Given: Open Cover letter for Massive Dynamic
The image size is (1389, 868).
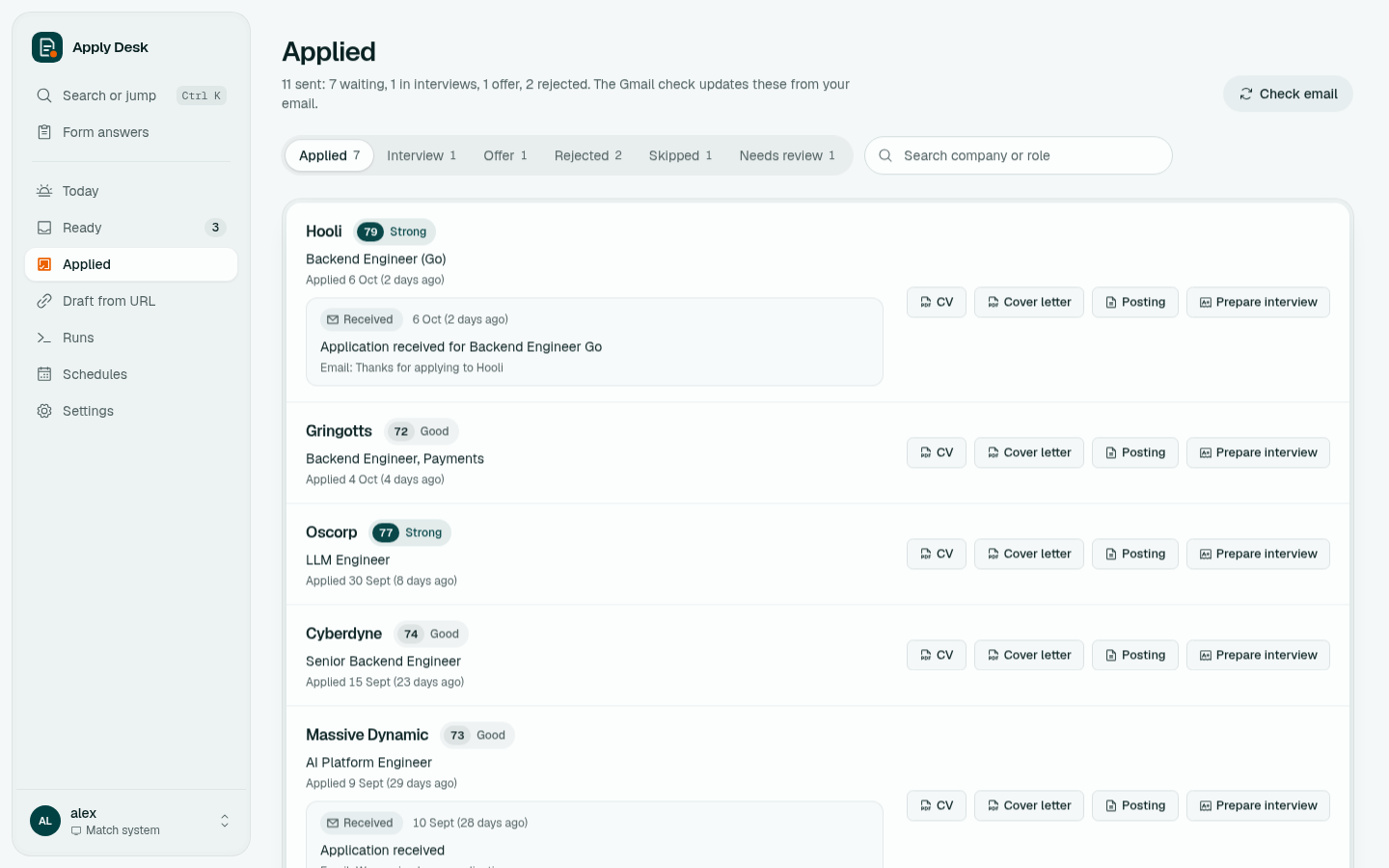Looking at the screenshot, I should [x=1029, y=805].
